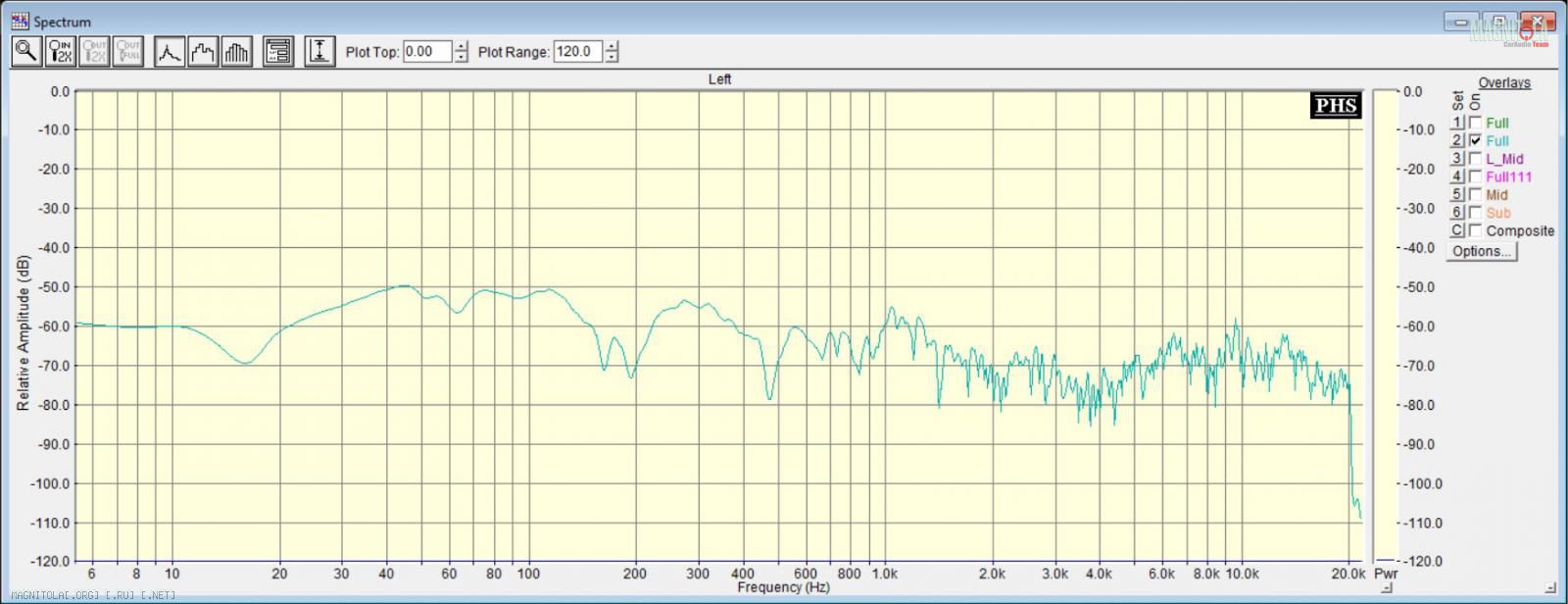The image size is (1568, 604).
Task: Click the Relative Amplitude (dB) axis label
Action: [23, 333]
